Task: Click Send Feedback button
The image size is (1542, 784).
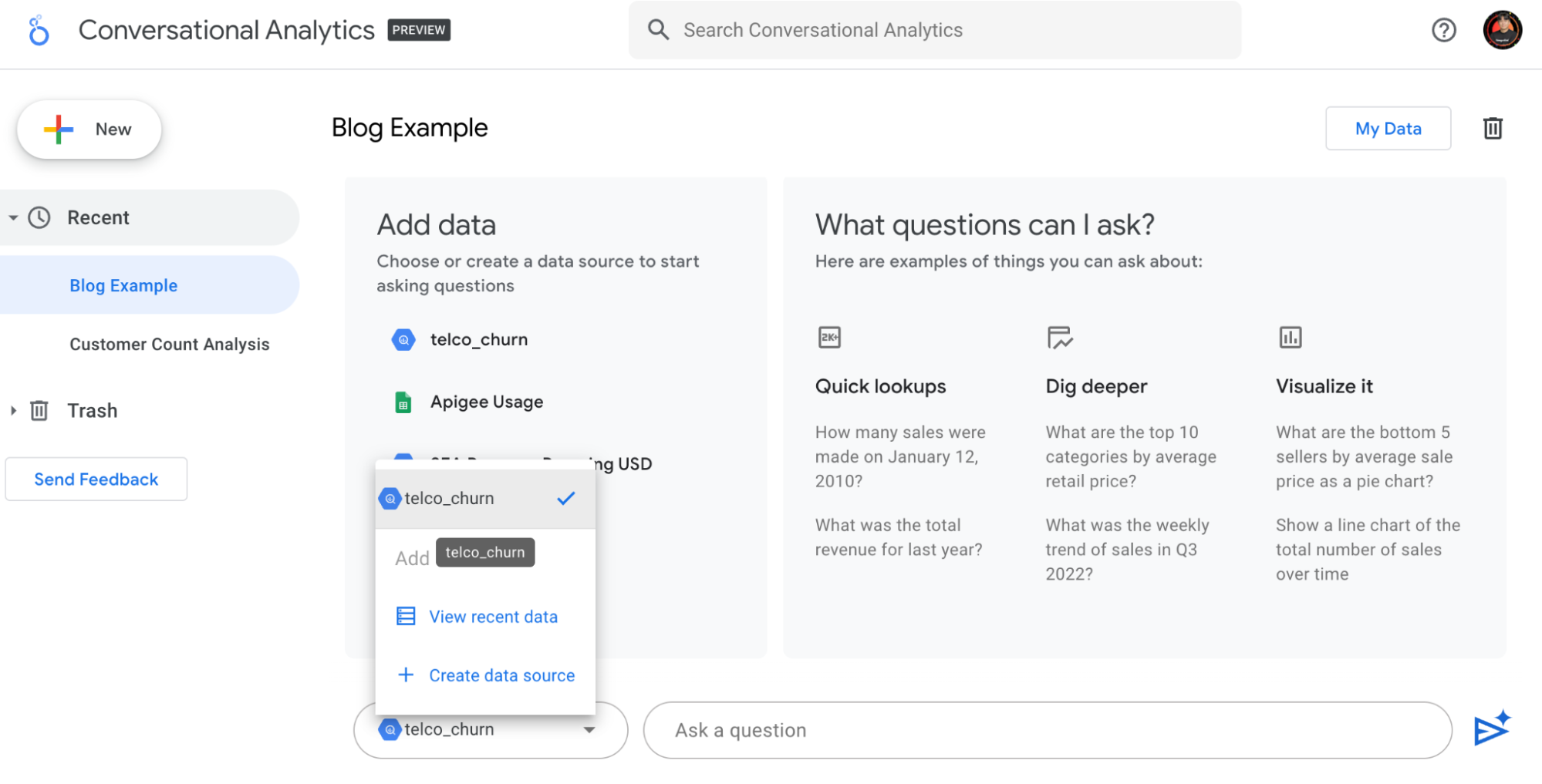Action: coord(96,479)
